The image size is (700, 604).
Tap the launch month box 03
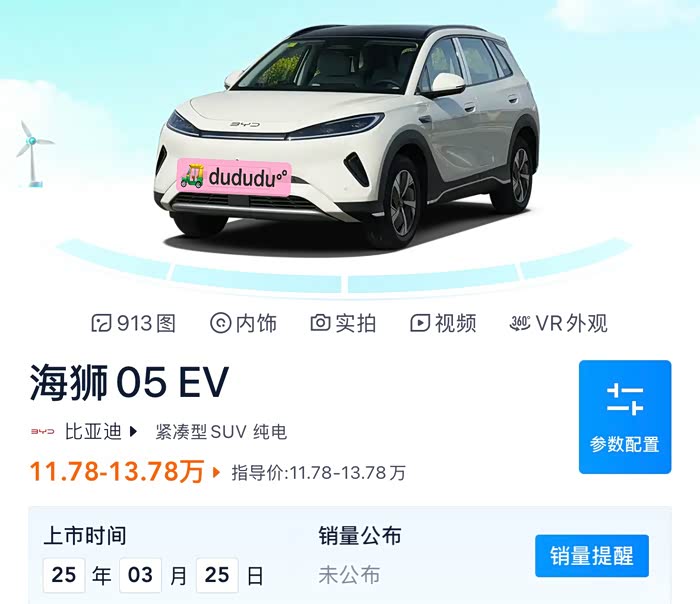pos(140,575)
